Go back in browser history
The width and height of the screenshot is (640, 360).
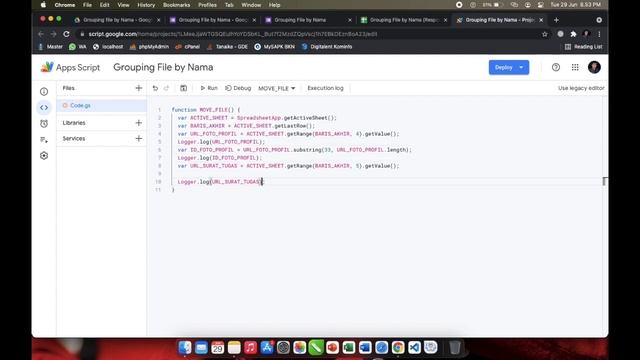[41, 34]
